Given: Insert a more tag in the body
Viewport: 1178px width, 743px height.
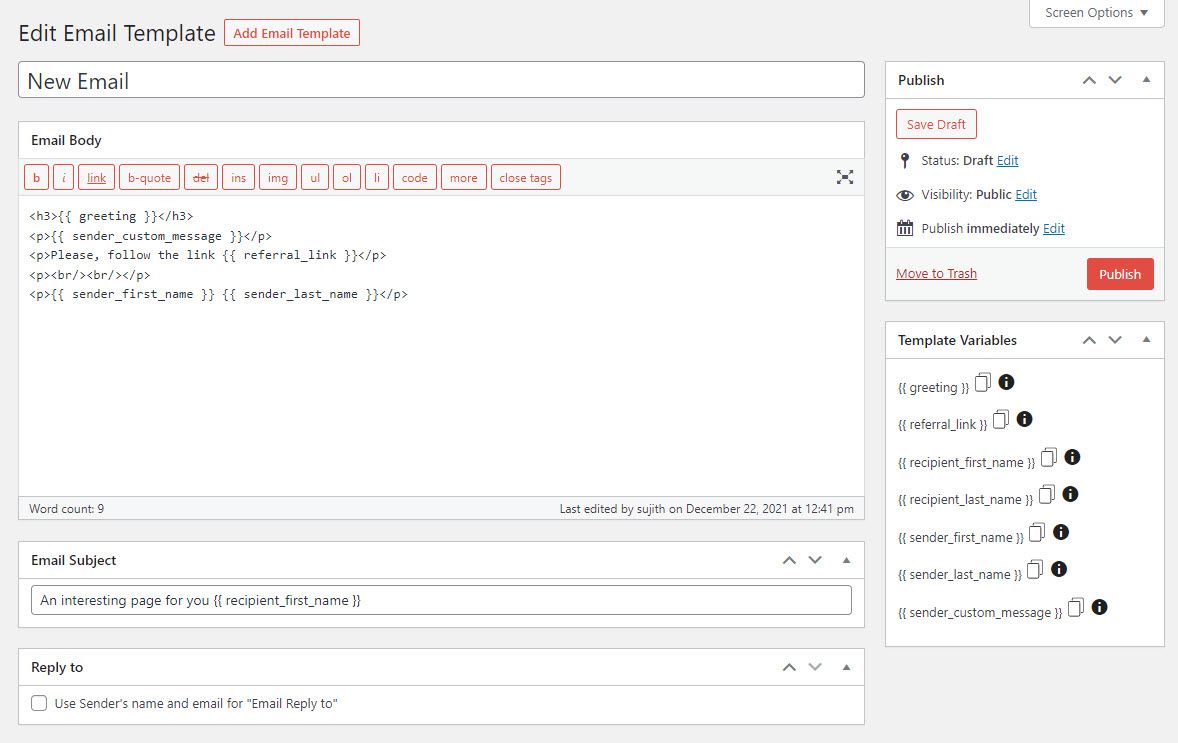Looking at the screenshot, I should click(x=463, y=177).
